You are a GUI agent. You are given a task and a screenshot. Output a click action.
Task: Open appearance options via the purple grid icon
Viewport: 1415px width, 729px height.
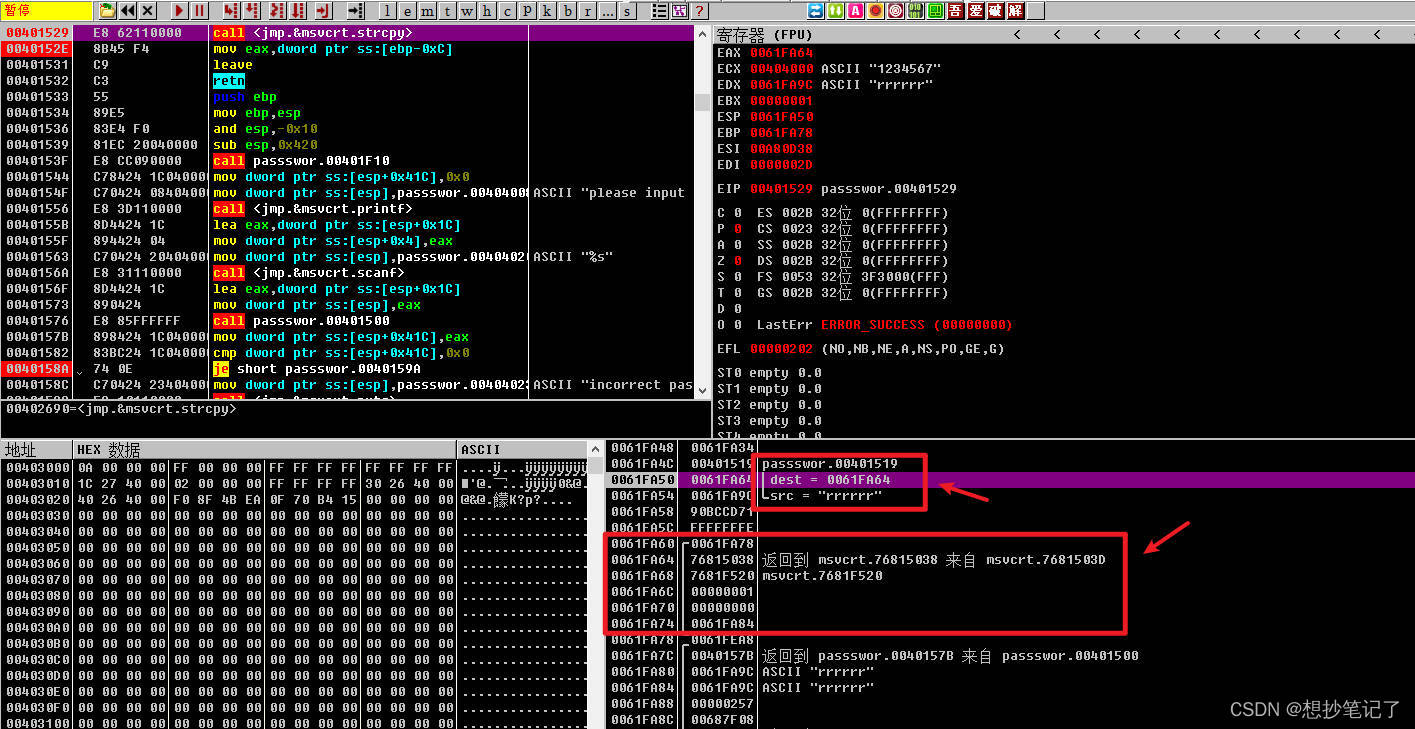tap(679, 11)
